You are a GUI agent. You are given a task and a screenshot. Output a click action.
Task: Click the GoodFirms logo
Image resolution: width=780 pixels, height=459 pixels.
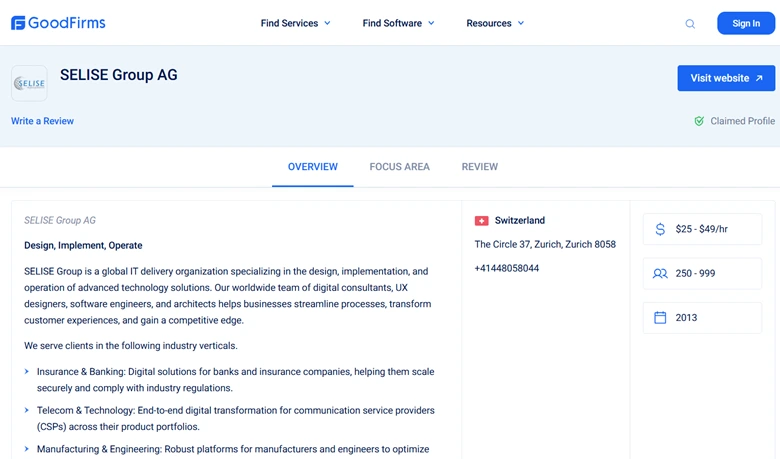58,23
